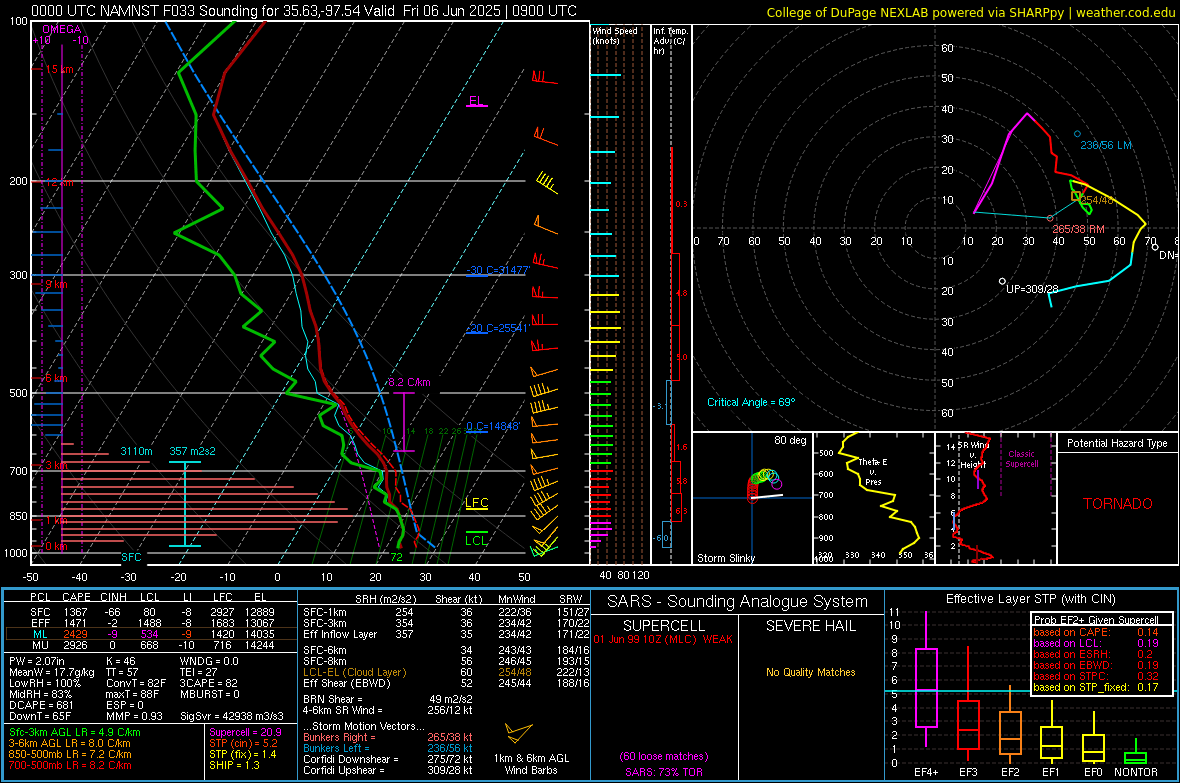Click the No Quality Matches hail text

pos(810,672)
